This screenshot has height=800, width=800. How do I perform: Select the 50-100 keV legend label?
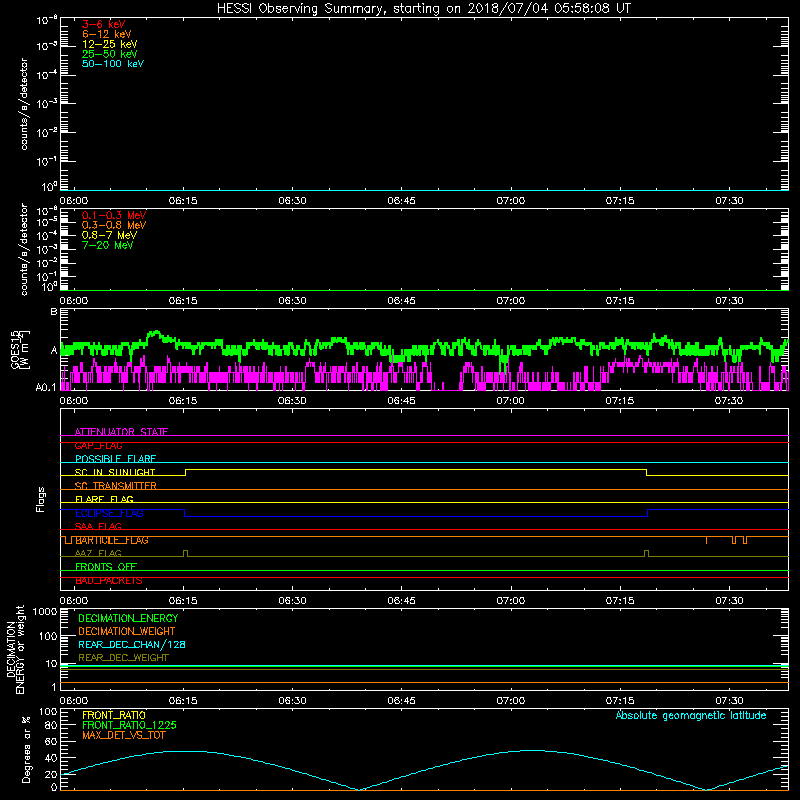click(113, 64)
